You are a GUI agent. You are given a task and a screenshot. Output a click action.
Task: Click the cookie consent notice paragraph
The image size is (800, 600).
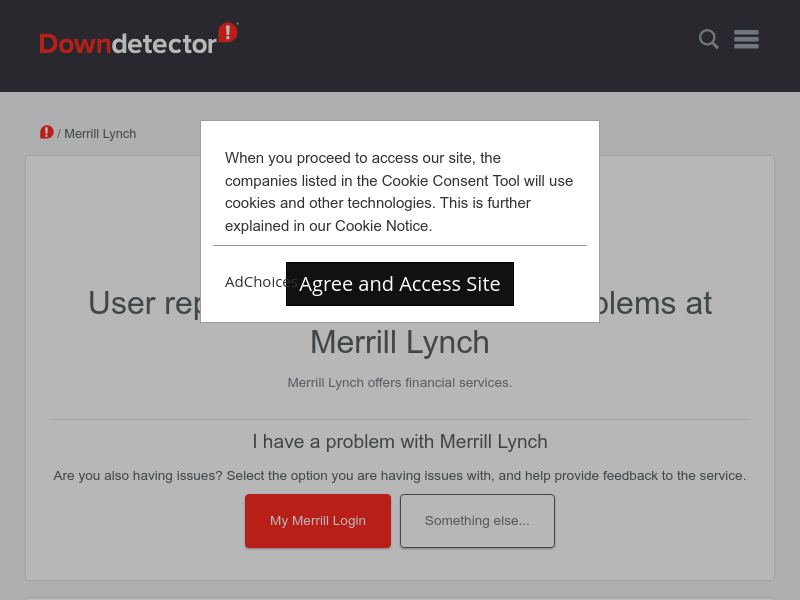click(x=399, y=192)
